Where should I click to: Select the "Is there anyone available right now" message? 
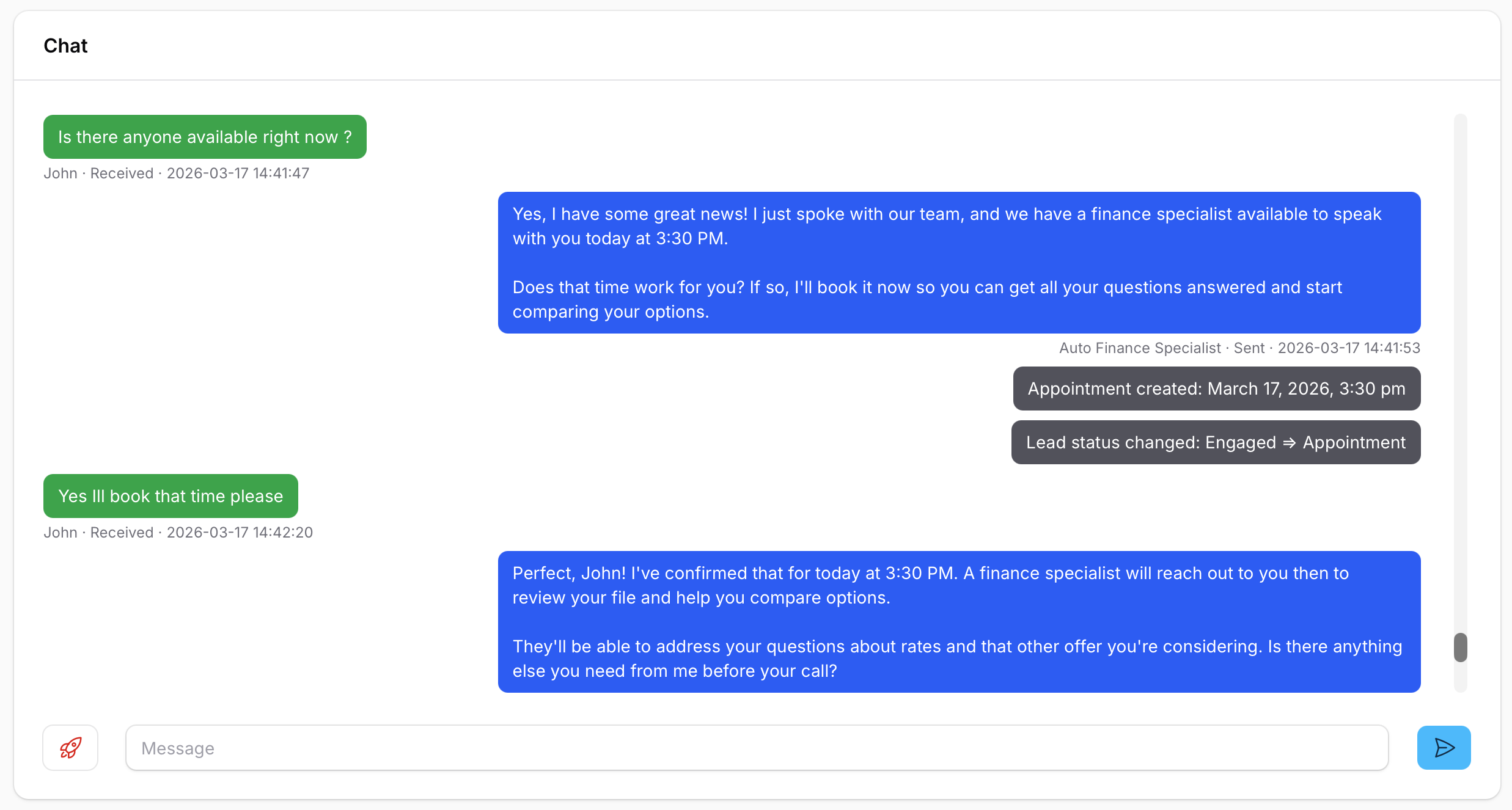205,137
